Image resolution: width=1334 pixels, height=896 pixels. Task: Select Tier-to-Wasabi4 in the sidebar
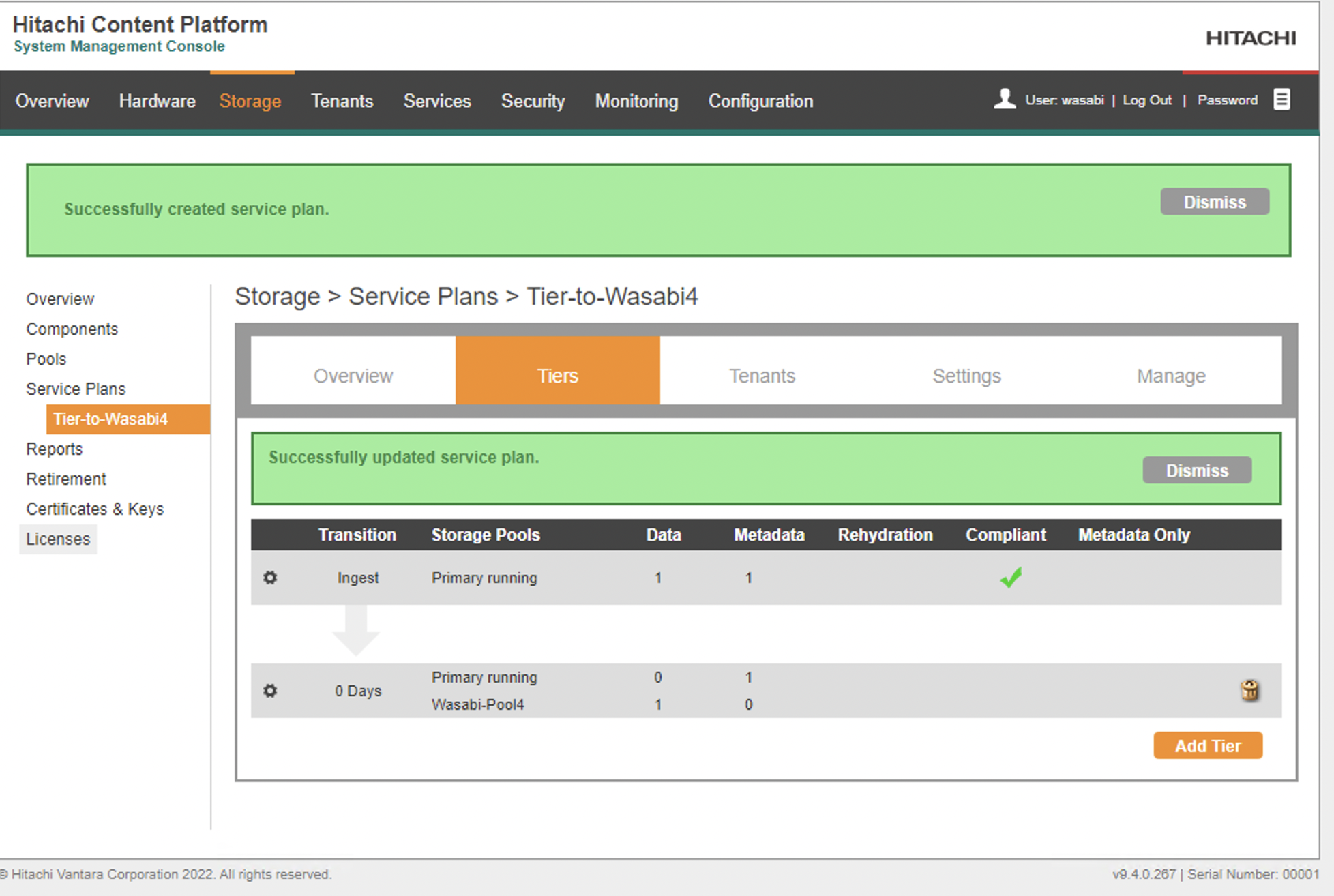pyautogui.click(x=128, y=419)
